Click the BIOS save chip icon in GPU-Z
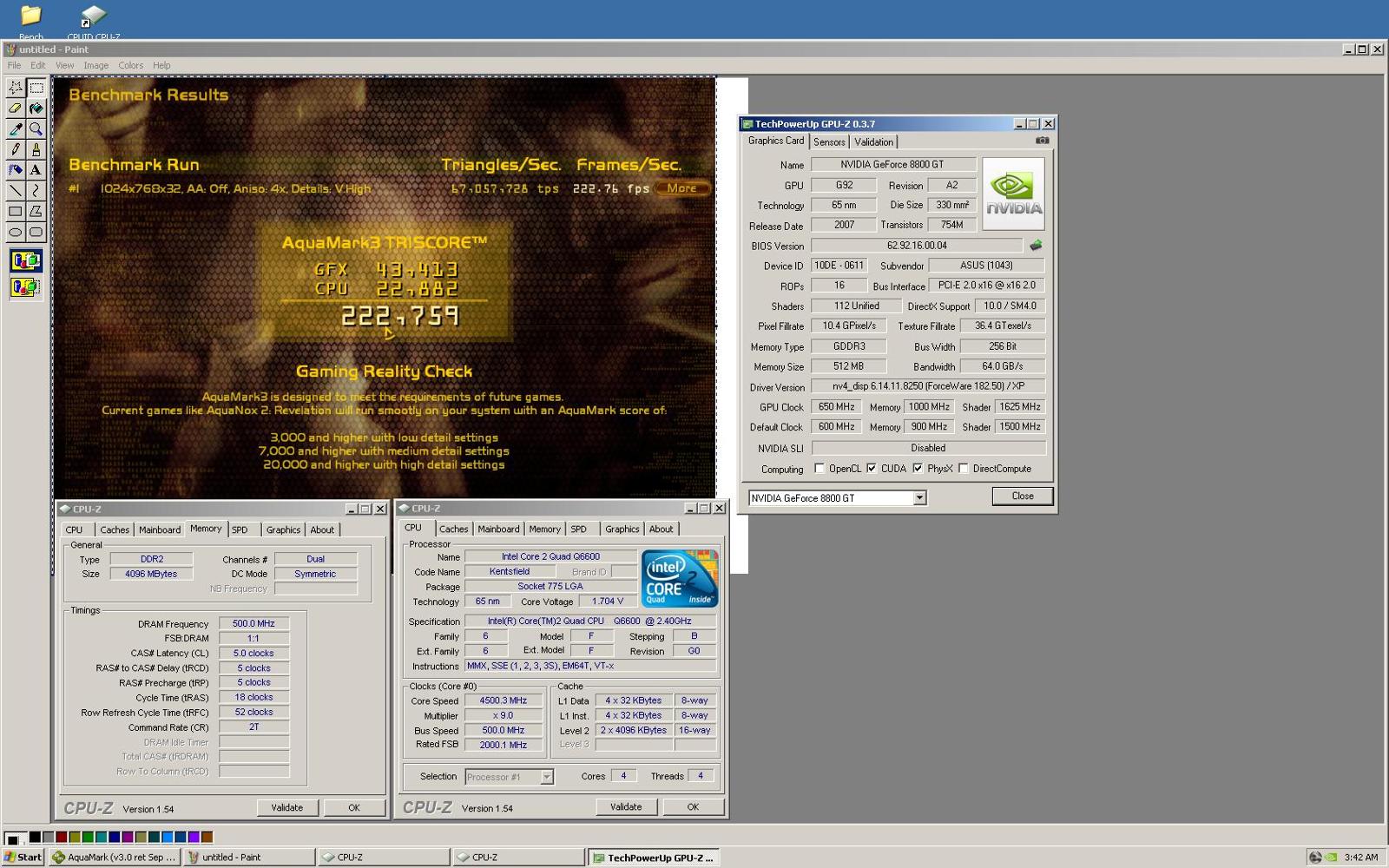Screen dimensions: 1389x868 1036,246
